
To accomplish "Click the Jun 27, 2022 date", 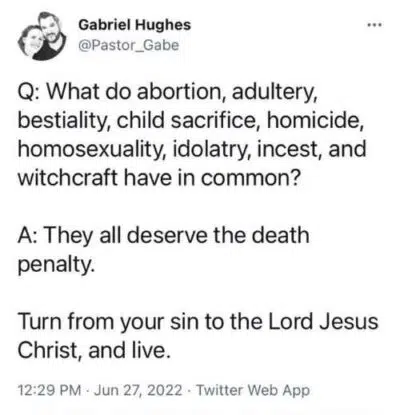I will (x=138, y=390).
